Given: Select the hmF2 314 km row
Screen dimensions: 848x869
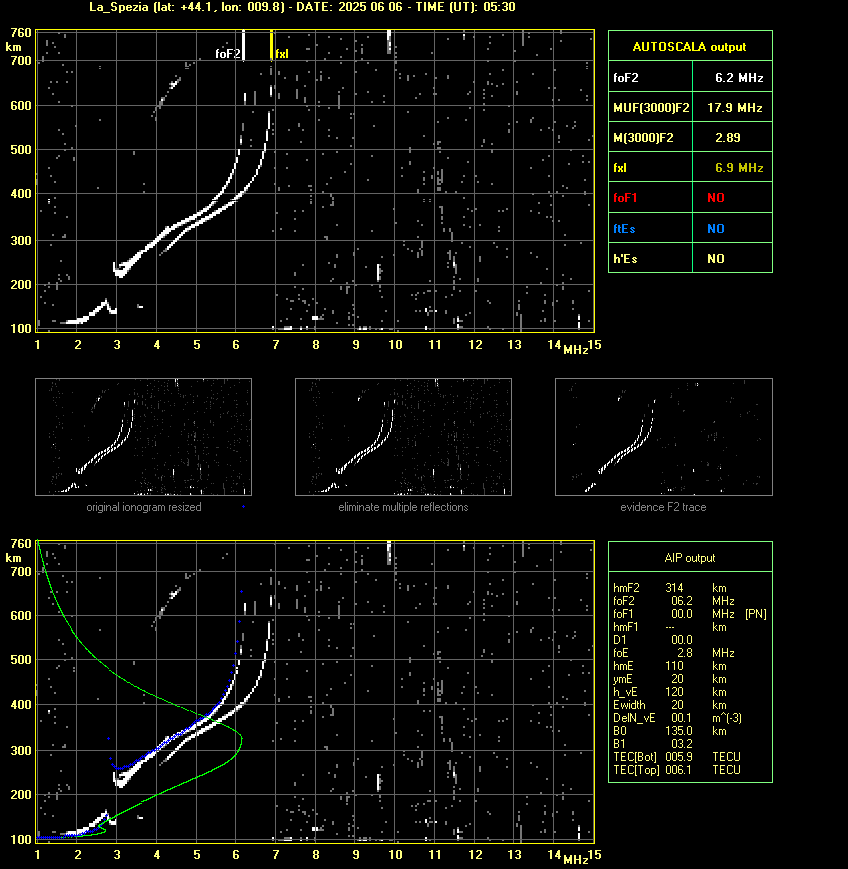Looking at the screenshot, I should (670, 588).
